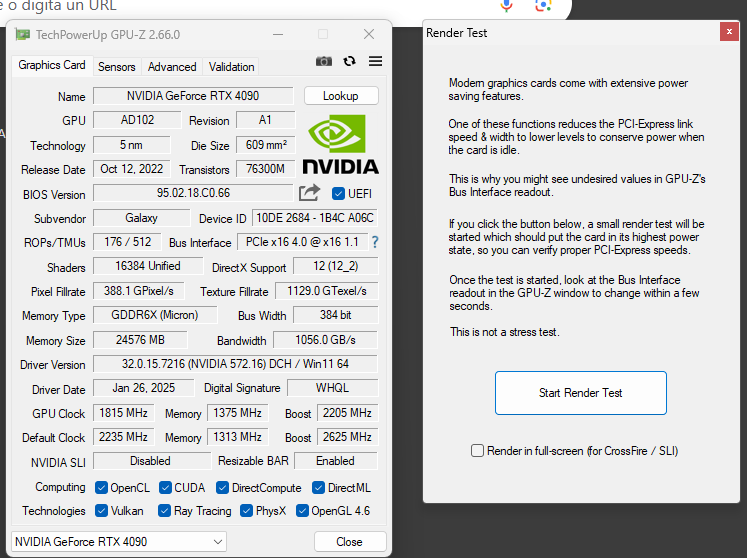
Task: Click the BIOS export share icon
Action: click(309, 193)
